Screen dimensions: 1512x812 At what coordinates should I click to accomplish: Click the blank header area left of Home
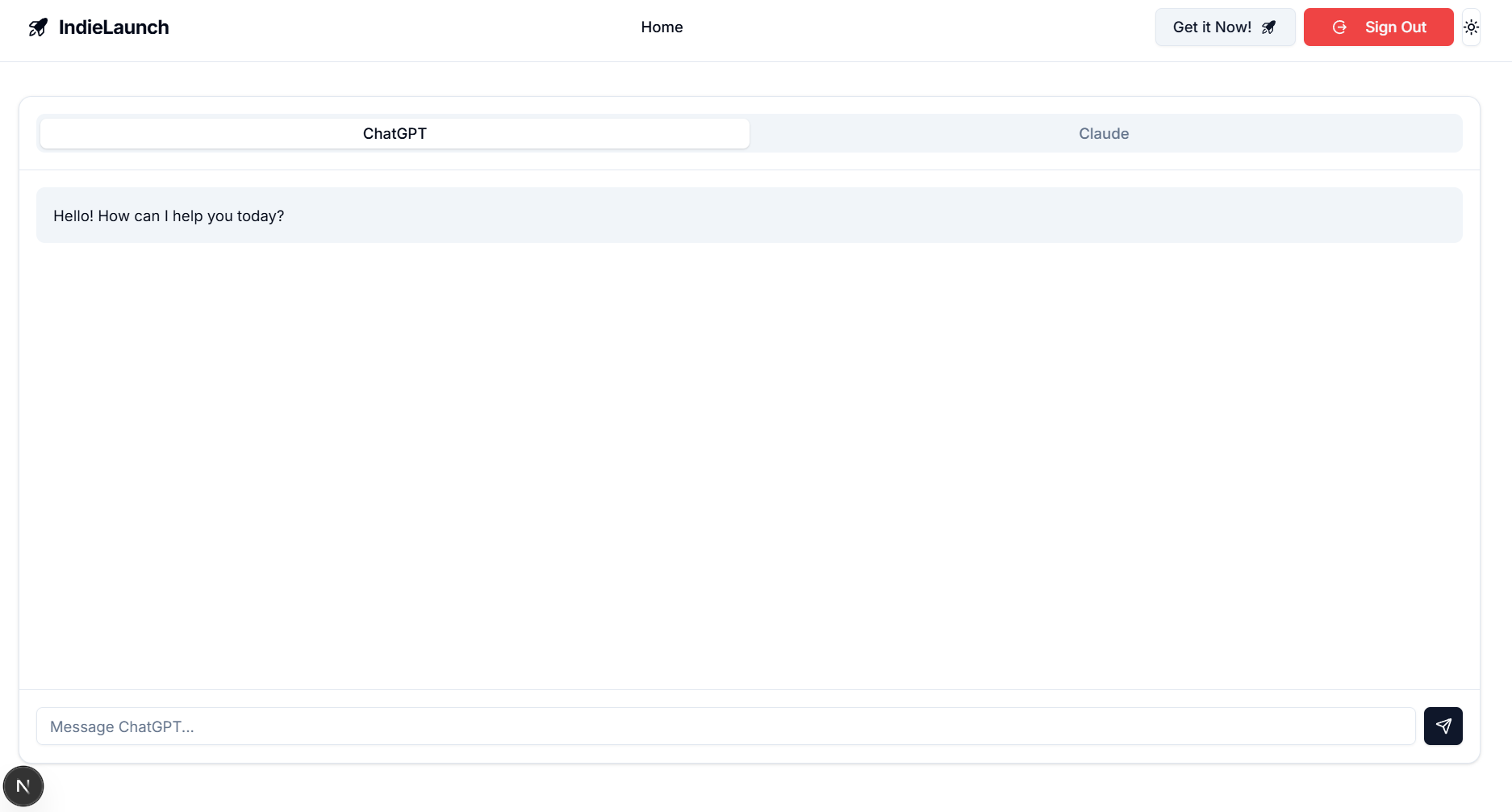[x=403, y=27]
